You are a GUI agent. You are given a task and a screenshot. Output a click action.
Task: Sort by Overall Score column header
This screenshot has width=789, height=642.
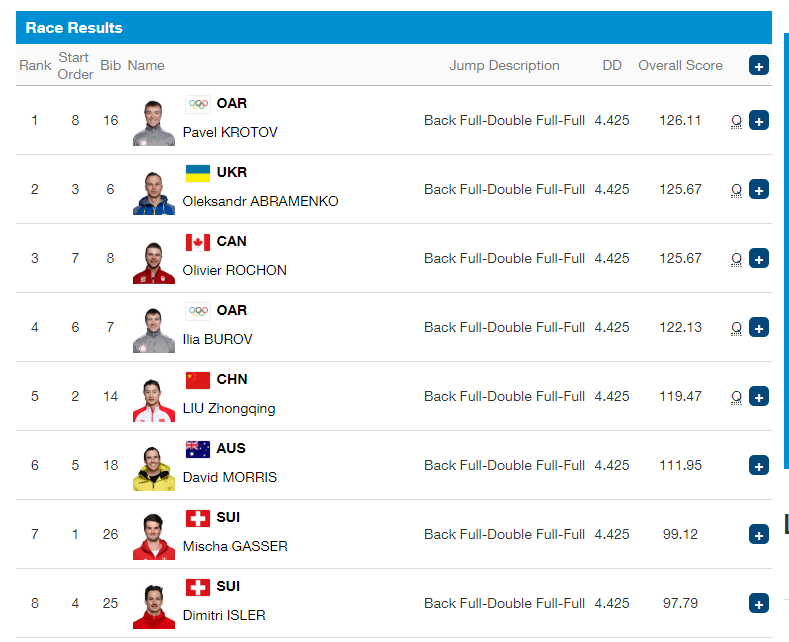[x=680, y=65]
